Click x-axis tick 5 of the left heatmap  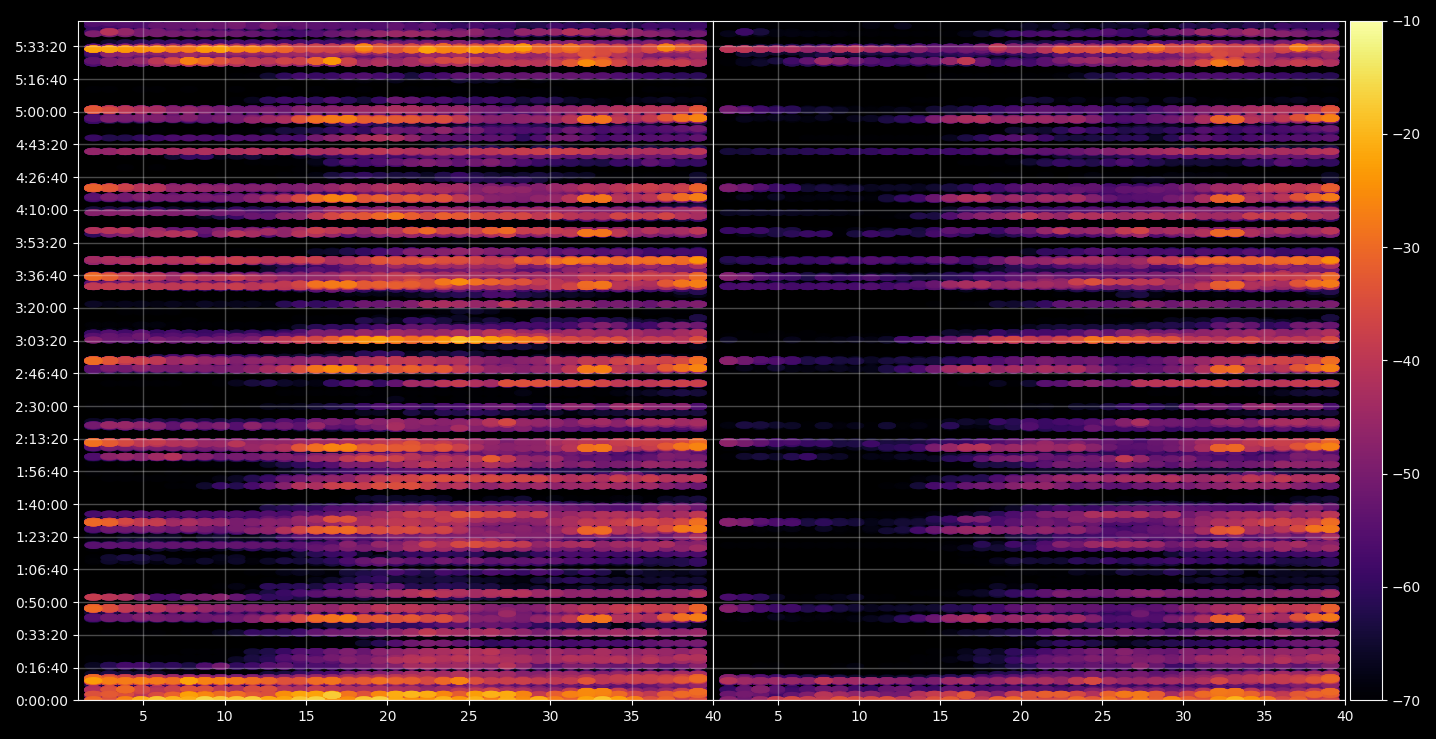[143, 716]
